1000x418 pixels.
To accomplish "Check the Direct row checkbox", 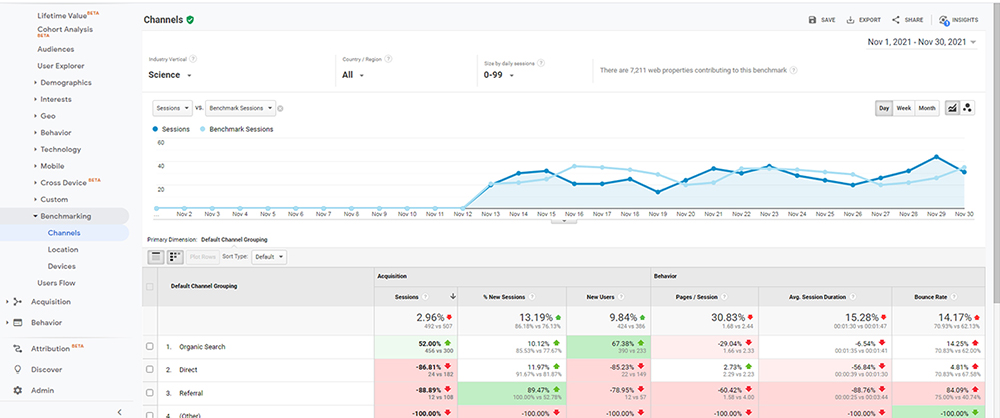I will pos(150,369).
